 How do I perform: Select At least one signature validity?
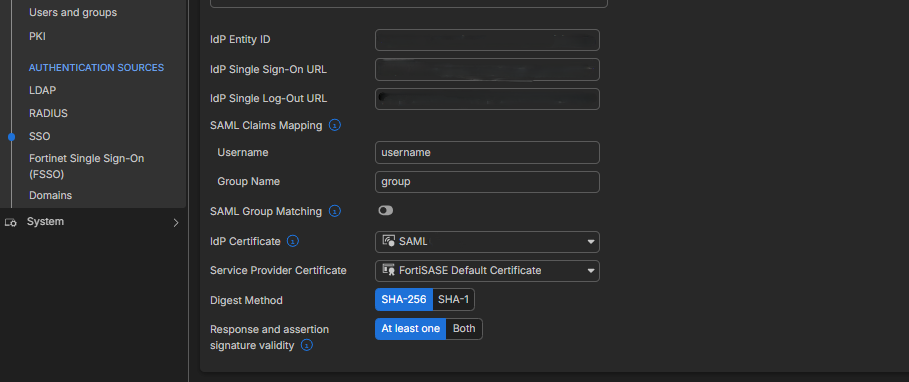click(410, 329)
